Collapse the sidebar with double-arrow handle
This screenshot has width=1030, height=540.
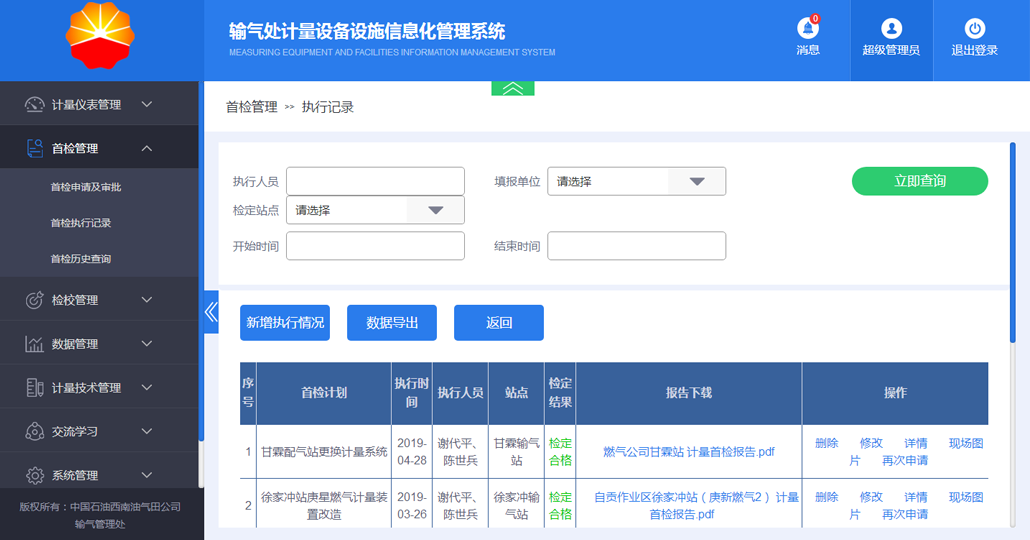[x=211, y=311]
